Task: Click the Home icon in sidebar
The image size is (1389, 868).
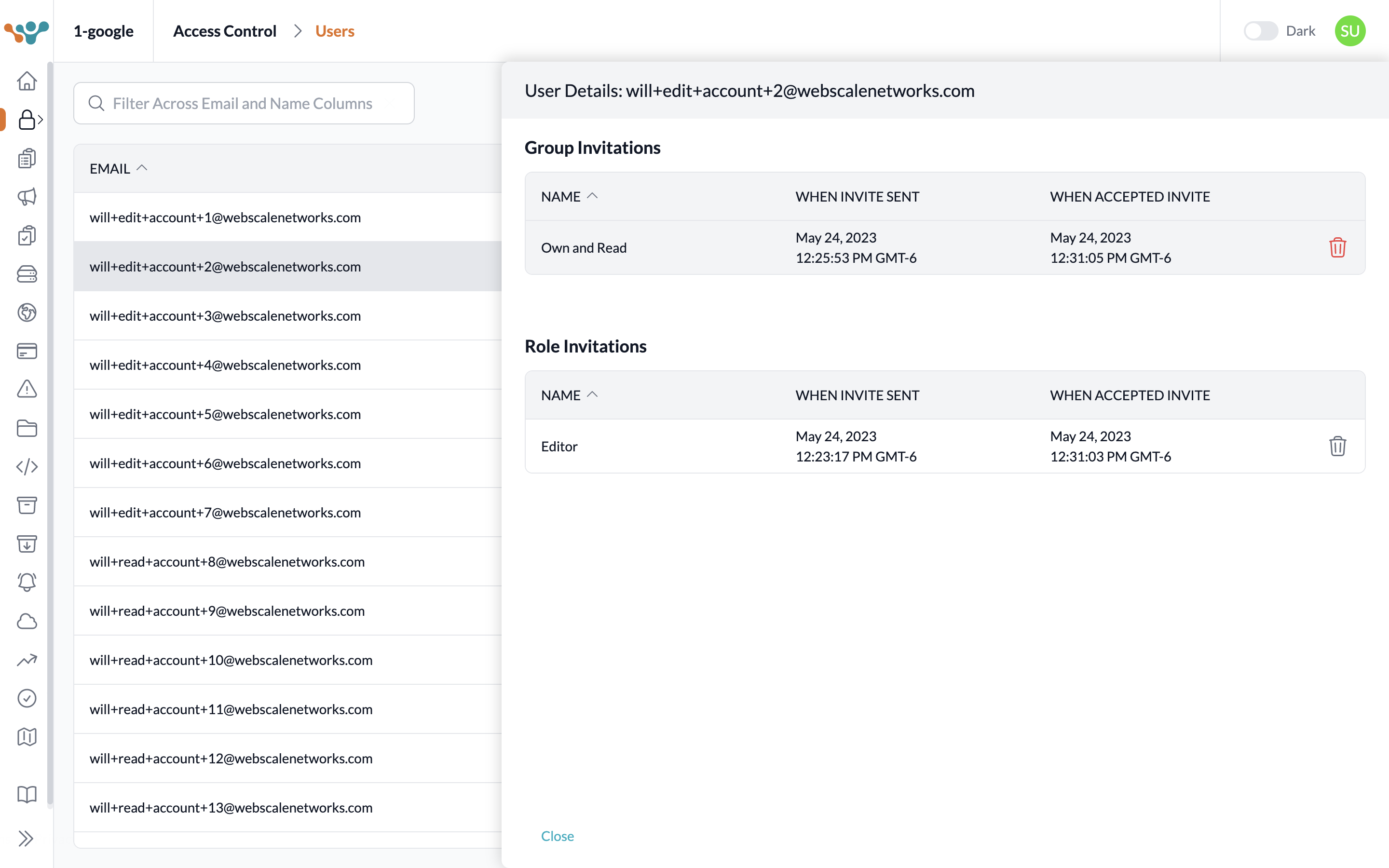Action: coord(27,81)
